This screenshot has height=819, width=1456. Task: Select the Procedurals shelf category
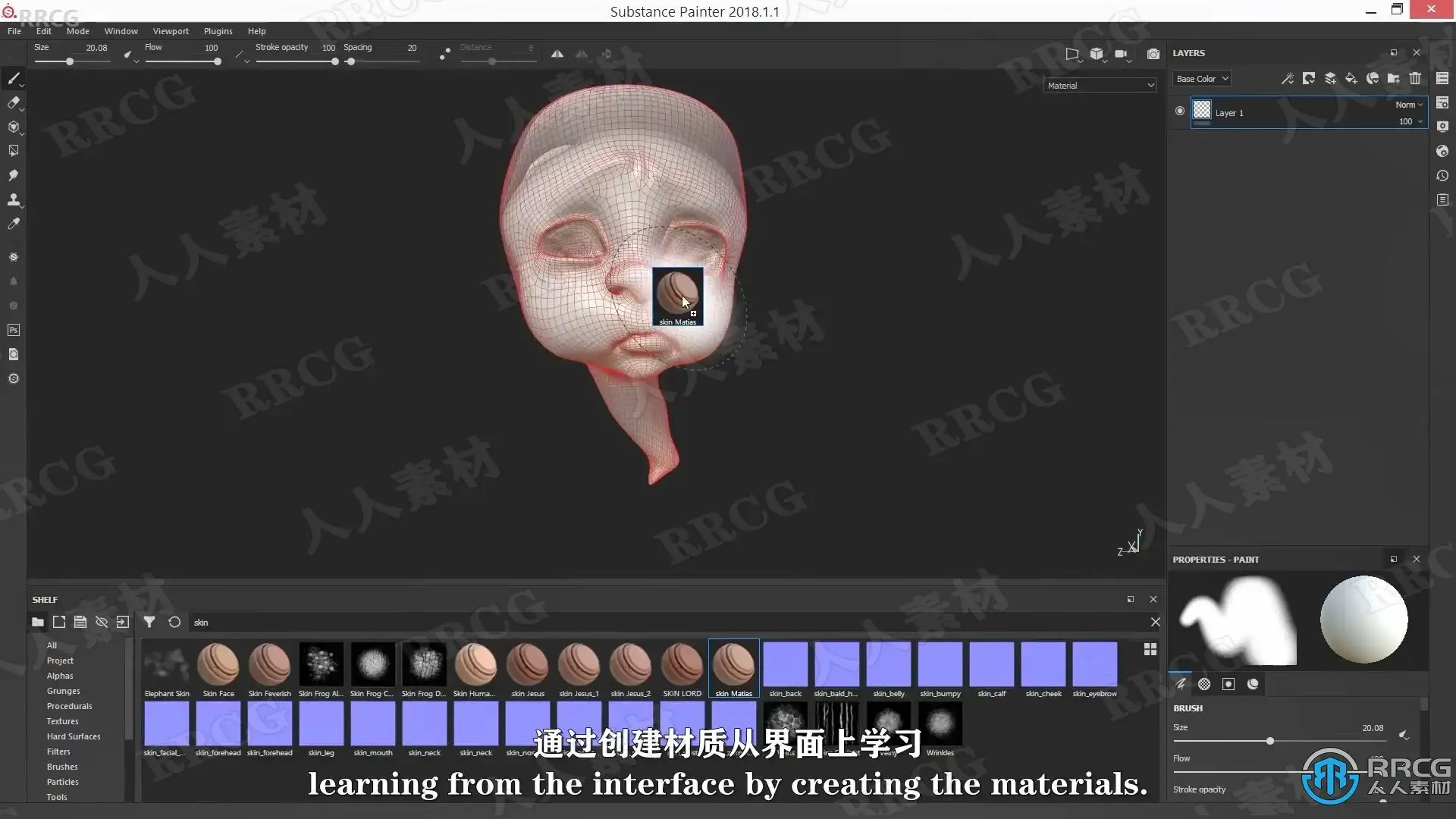pos(69,706)
